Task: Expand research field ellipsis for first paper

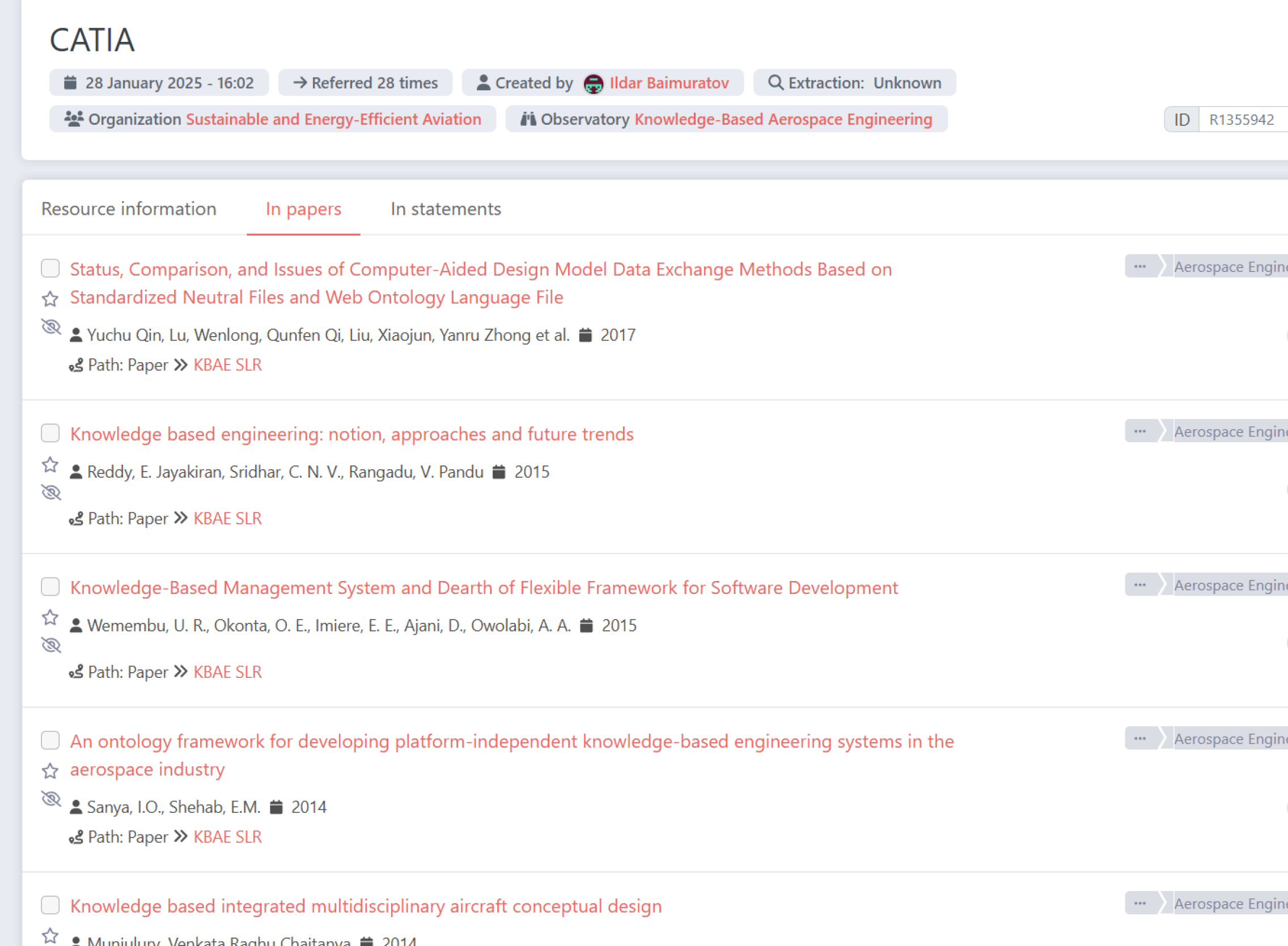Action: [x=1139, y=267]
